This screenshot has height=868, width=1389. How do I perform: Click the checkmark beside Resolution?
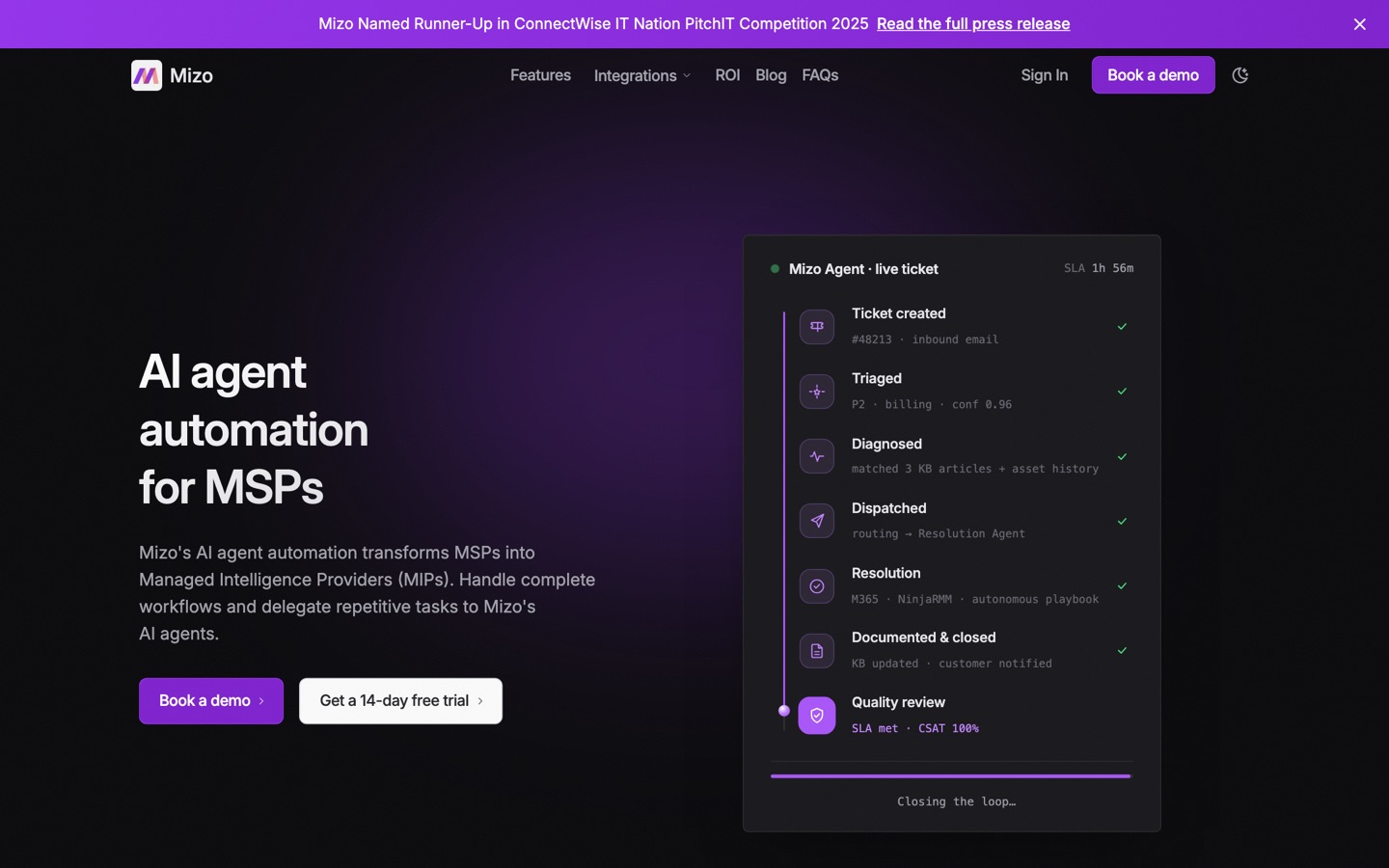tap(1122, 586)
